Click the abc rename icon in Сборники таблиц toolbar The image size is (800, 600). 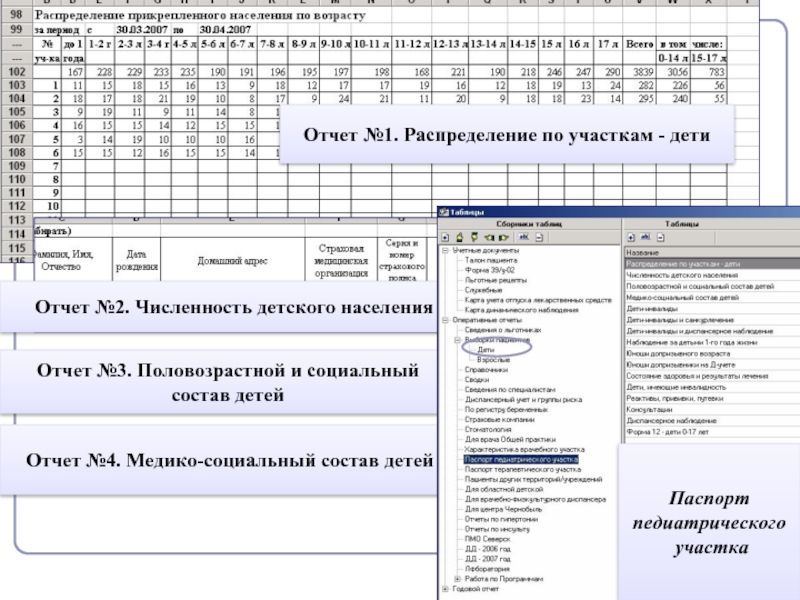(524, 237)
